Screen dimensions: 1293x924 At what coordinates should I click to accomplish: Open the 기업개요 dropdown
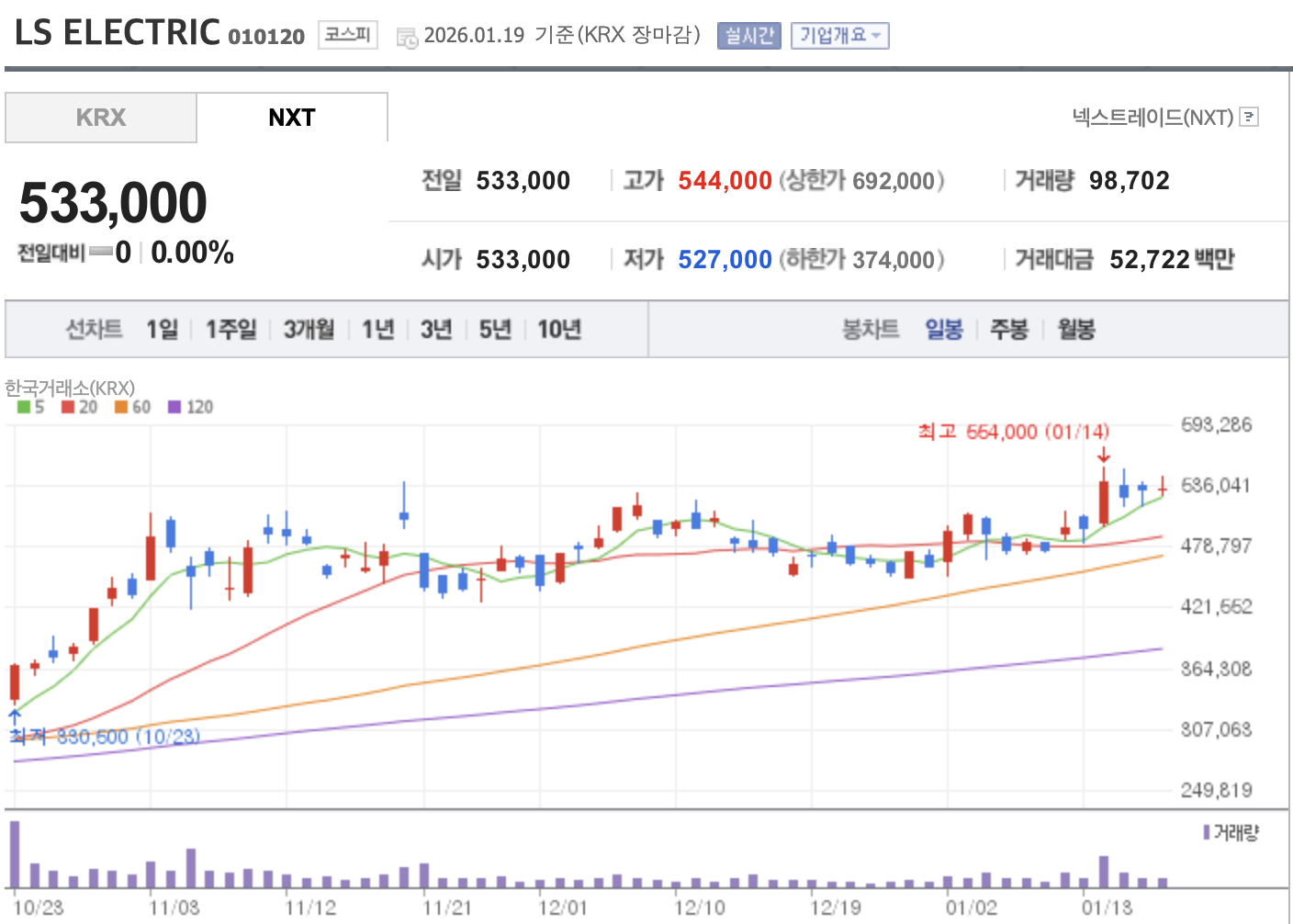pos(839,36)
